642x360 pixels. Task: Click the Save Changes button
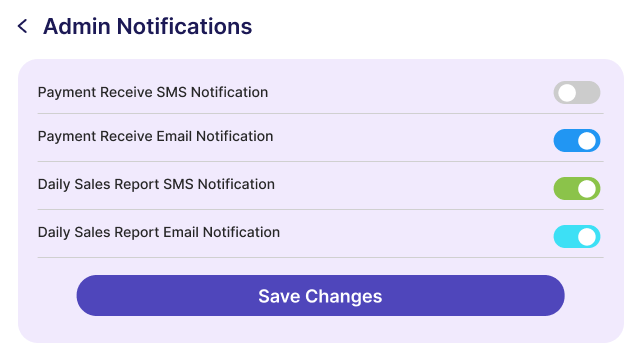320,295
